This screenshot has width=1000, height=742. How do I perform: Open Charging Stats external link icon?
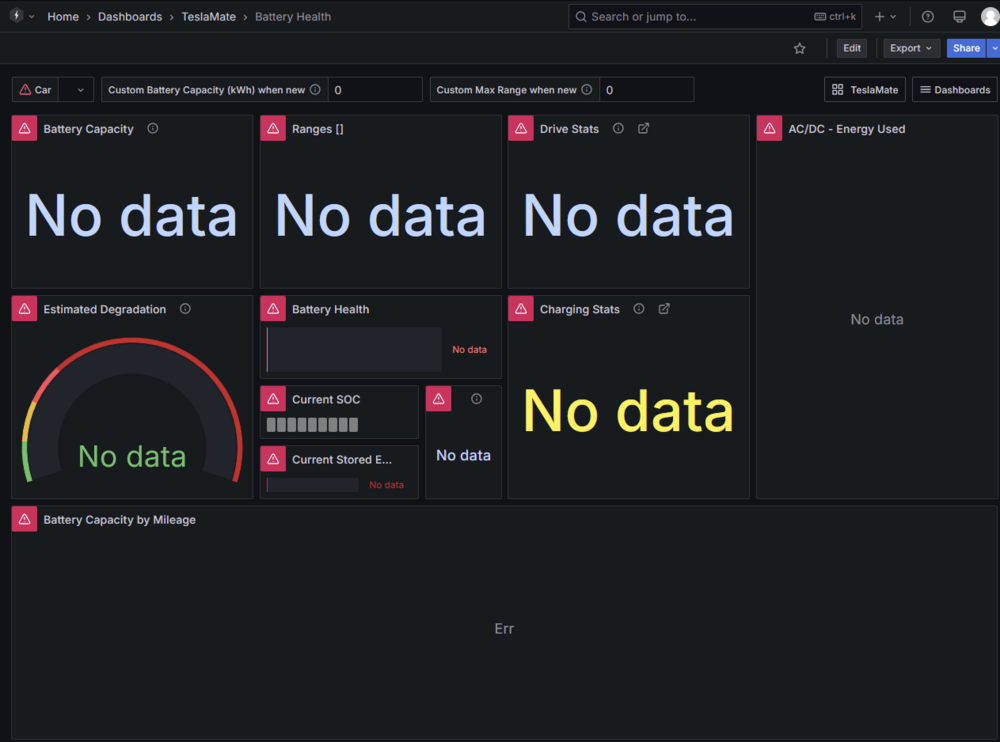pyautogui.click(x=664, y=309)
